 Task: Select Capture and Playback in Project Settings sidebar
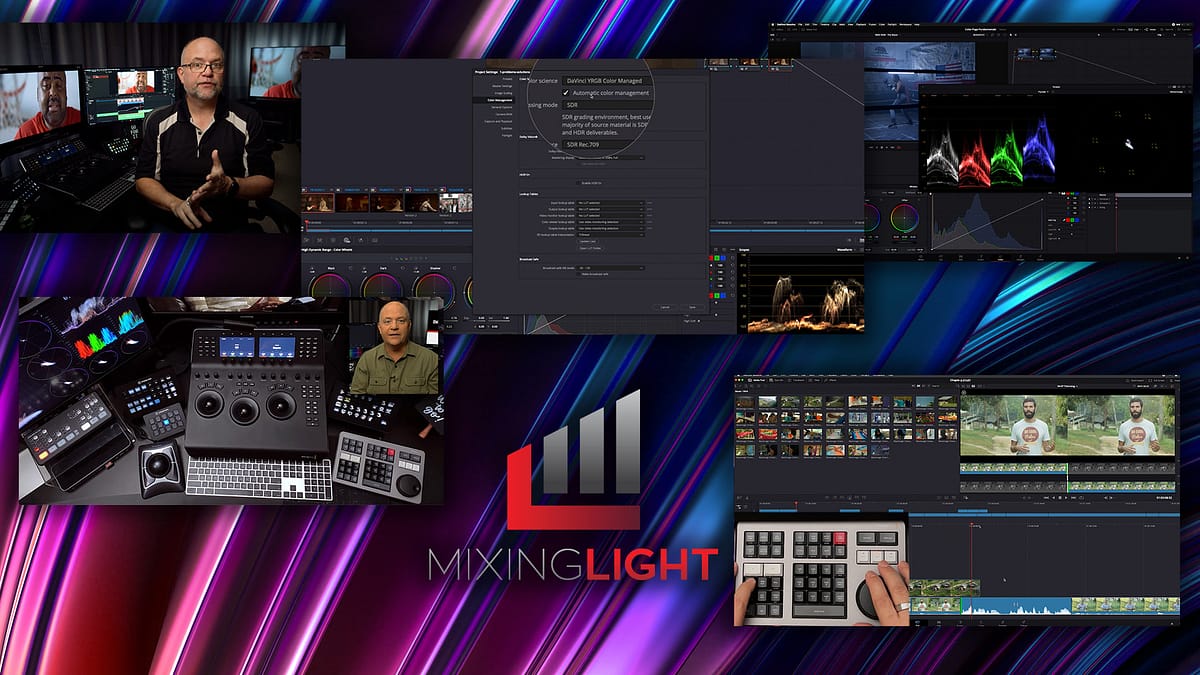pos(500,120)
